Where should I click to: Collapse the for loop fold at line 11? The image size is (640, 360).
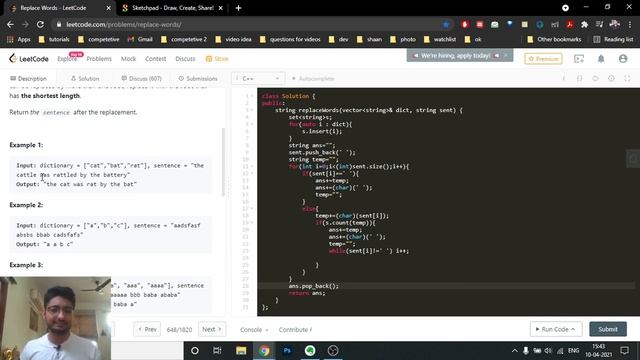[x=252, y=167]
